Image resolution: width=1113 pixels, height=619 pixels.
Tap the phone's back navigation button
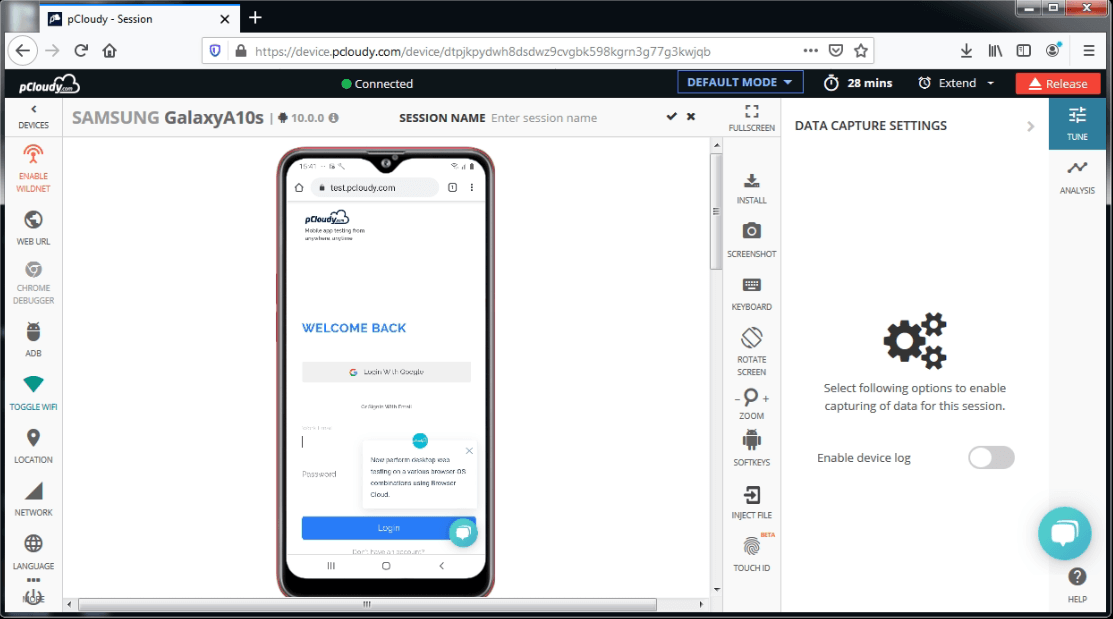tap(442, 566)
